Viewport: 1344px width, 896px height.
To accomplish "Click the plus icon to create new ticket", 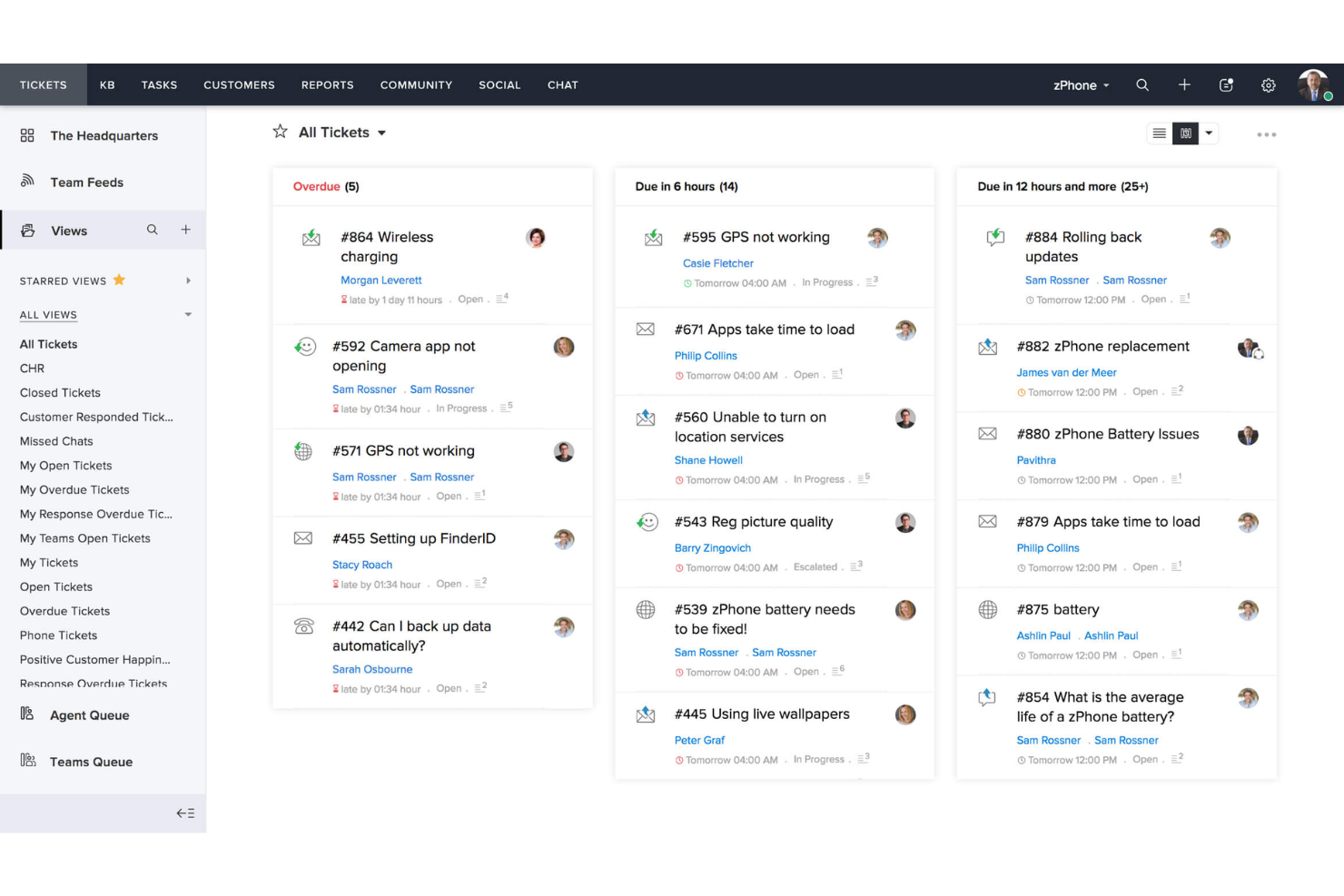I will tap(1184, 84).
